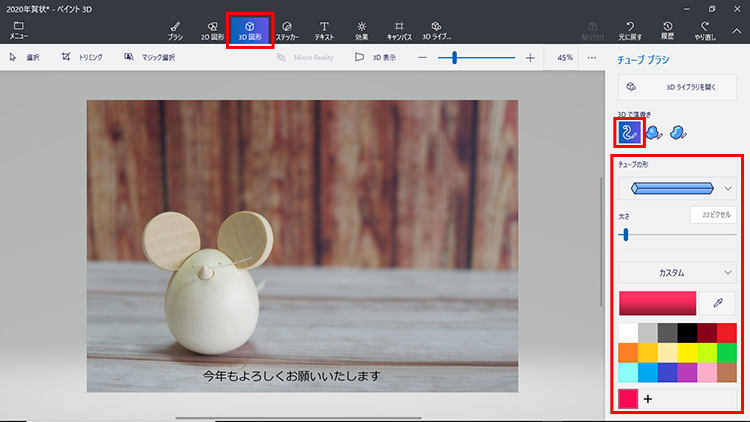Screen dimensions: 750x422
Task: Open the Effects (効果) panel
Action: pyautogui.click(x=361, y=29)
